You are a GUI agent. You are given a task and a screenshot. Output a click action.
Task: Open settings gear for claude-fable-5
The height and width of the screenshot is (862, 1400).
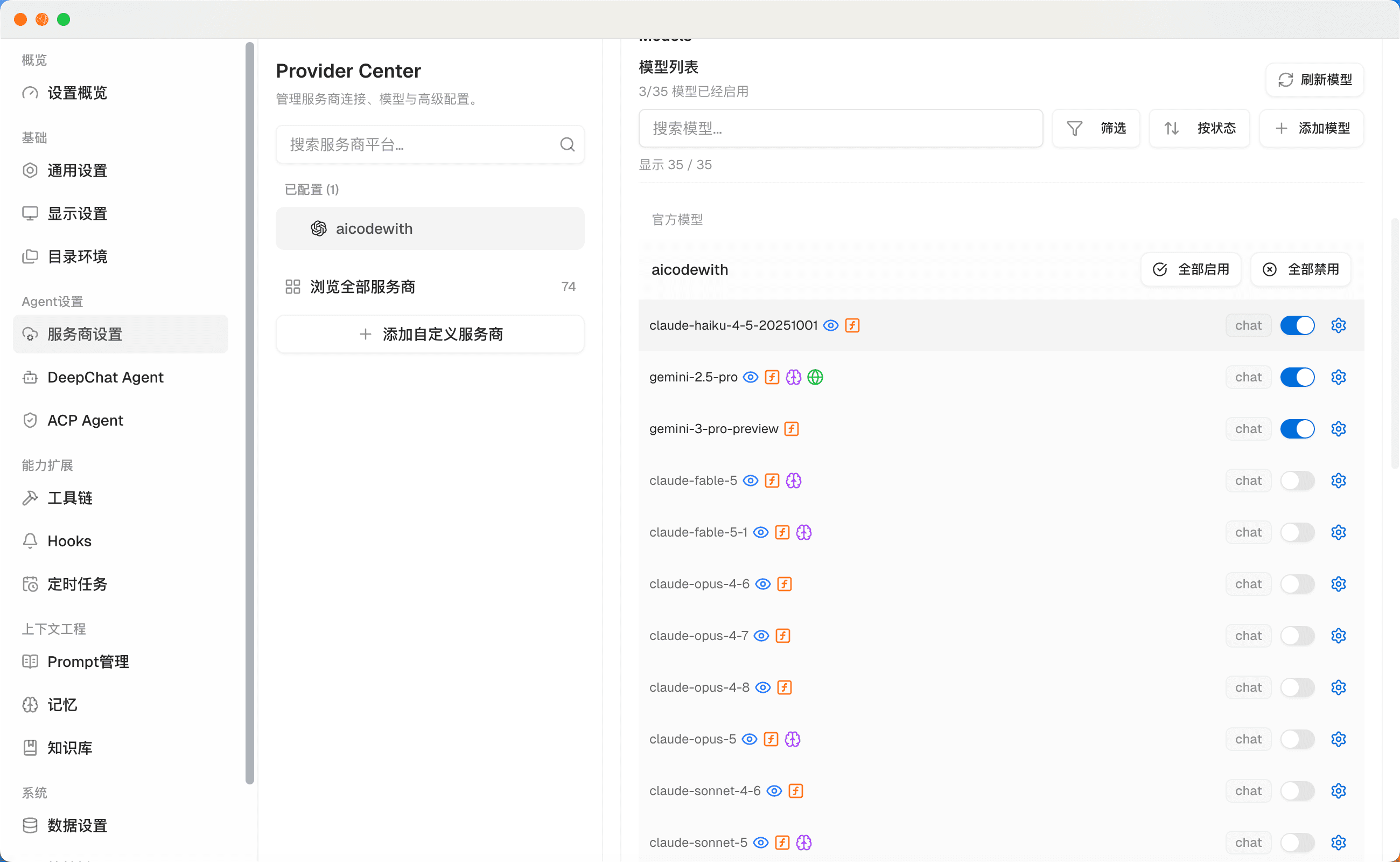[1338, 481]
